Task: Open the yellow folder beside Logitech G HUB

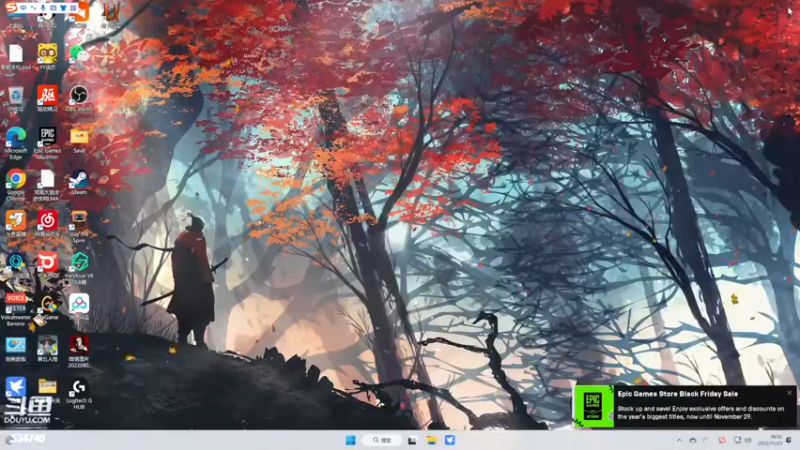Action: (x=47, y=388)
